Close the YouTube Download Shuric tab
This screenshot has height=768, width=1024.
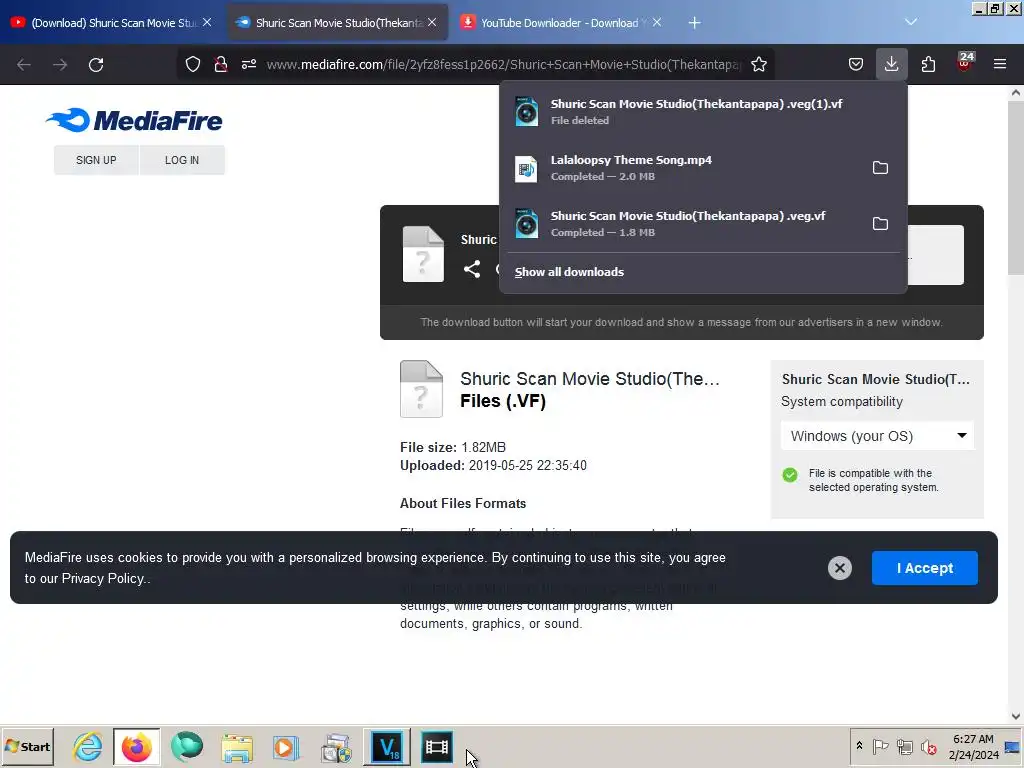pos(207,23)
